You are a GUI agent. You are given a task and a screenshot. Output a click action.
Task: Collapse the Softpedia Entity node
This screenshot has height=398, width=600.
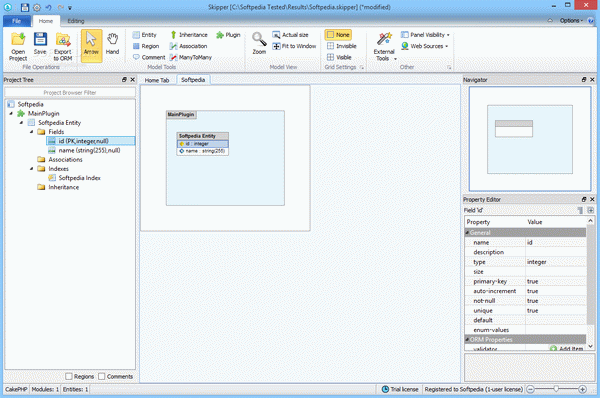click(21, 123)
